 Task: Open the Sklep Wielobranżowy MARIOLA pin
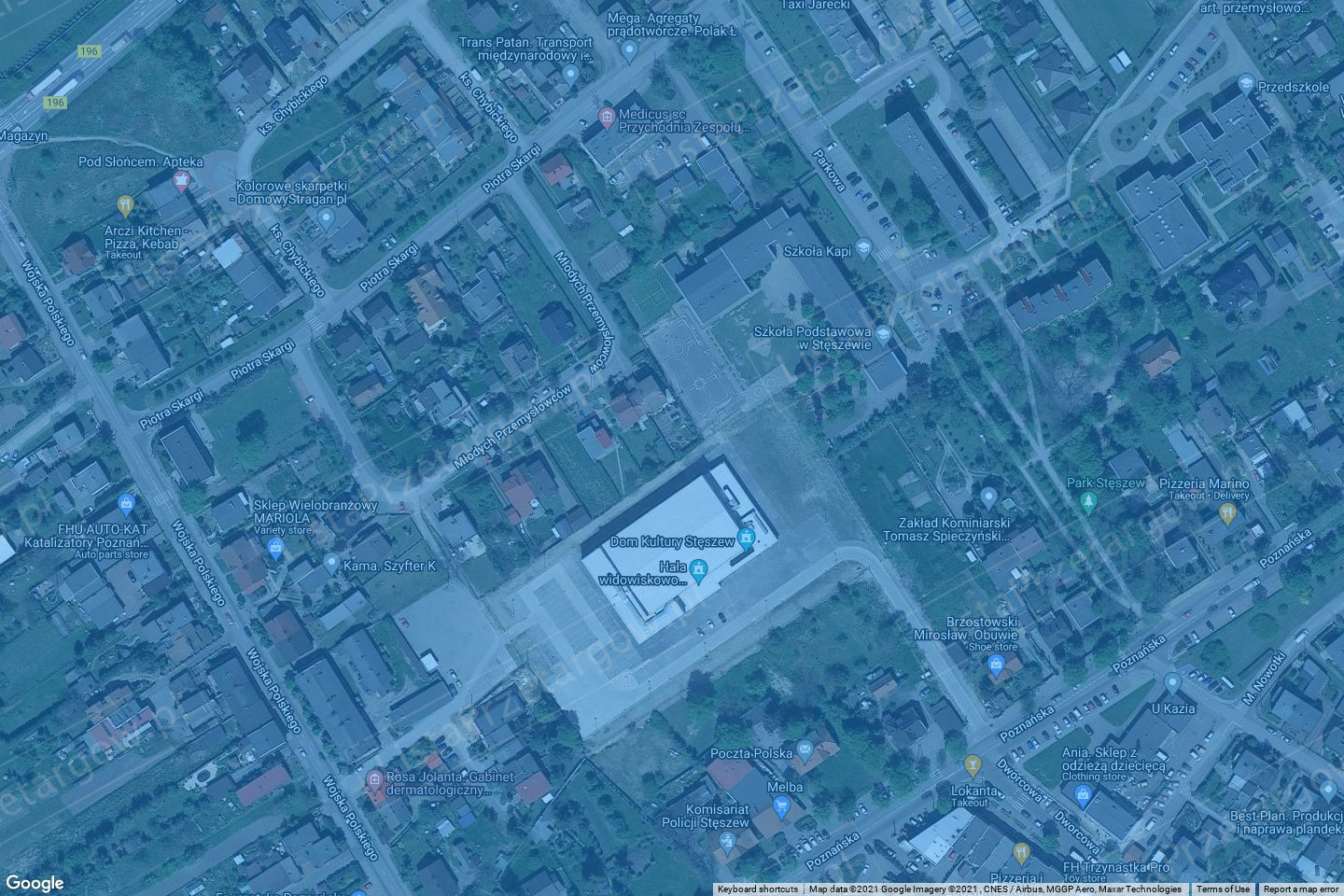(x=274, y=549)
